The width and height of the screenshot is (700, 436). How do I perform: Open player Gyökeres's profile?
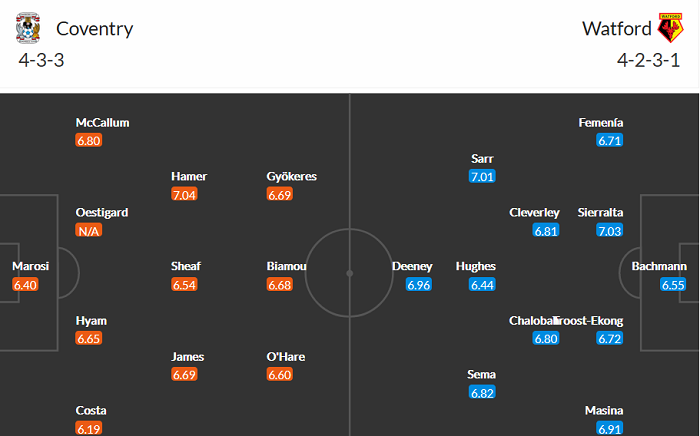292,177
